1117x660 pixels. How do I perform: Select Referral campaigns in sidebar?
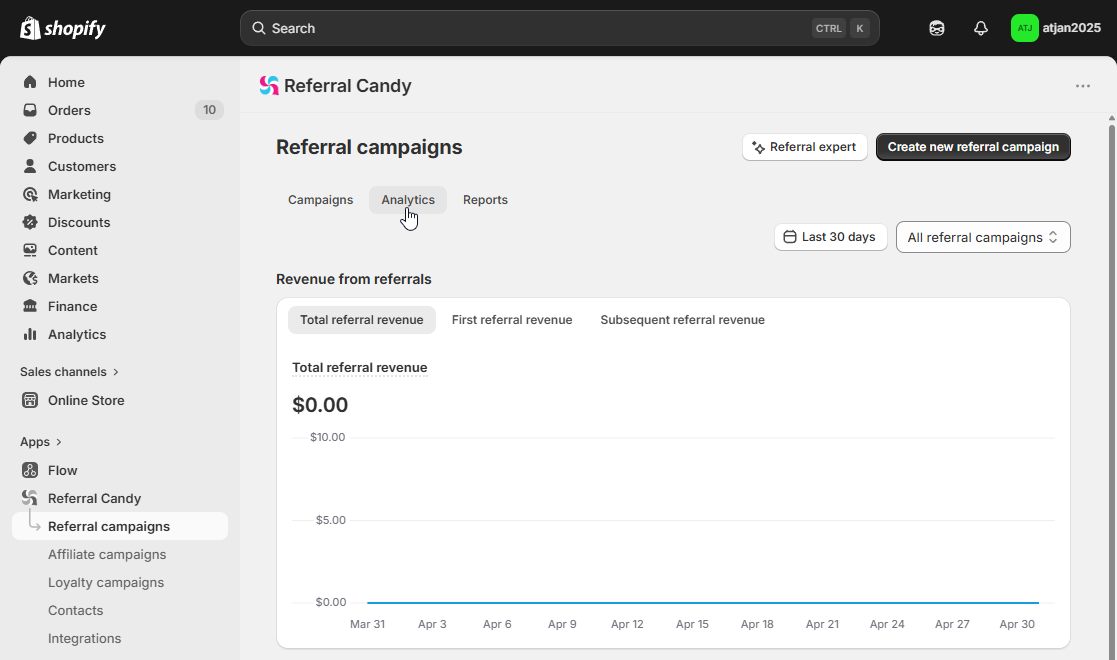tap(120, 526)
